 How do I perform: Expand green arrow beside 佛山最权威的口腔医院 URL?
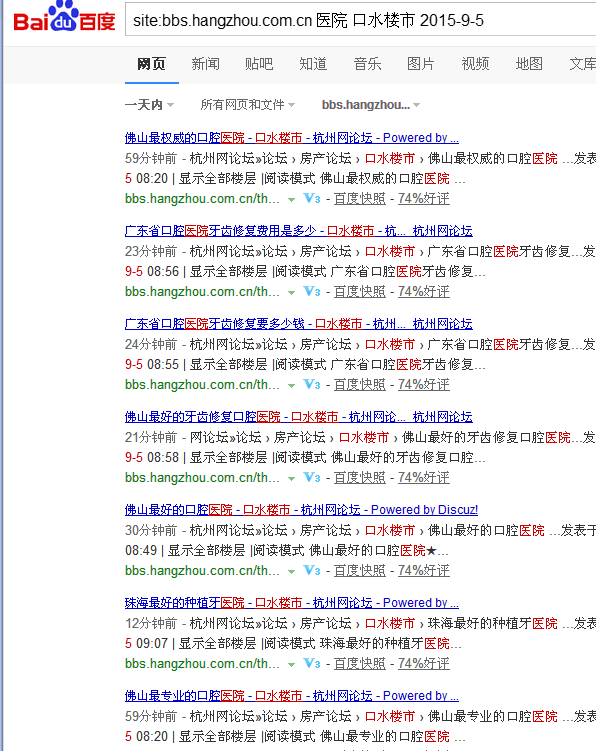point(291,200)
